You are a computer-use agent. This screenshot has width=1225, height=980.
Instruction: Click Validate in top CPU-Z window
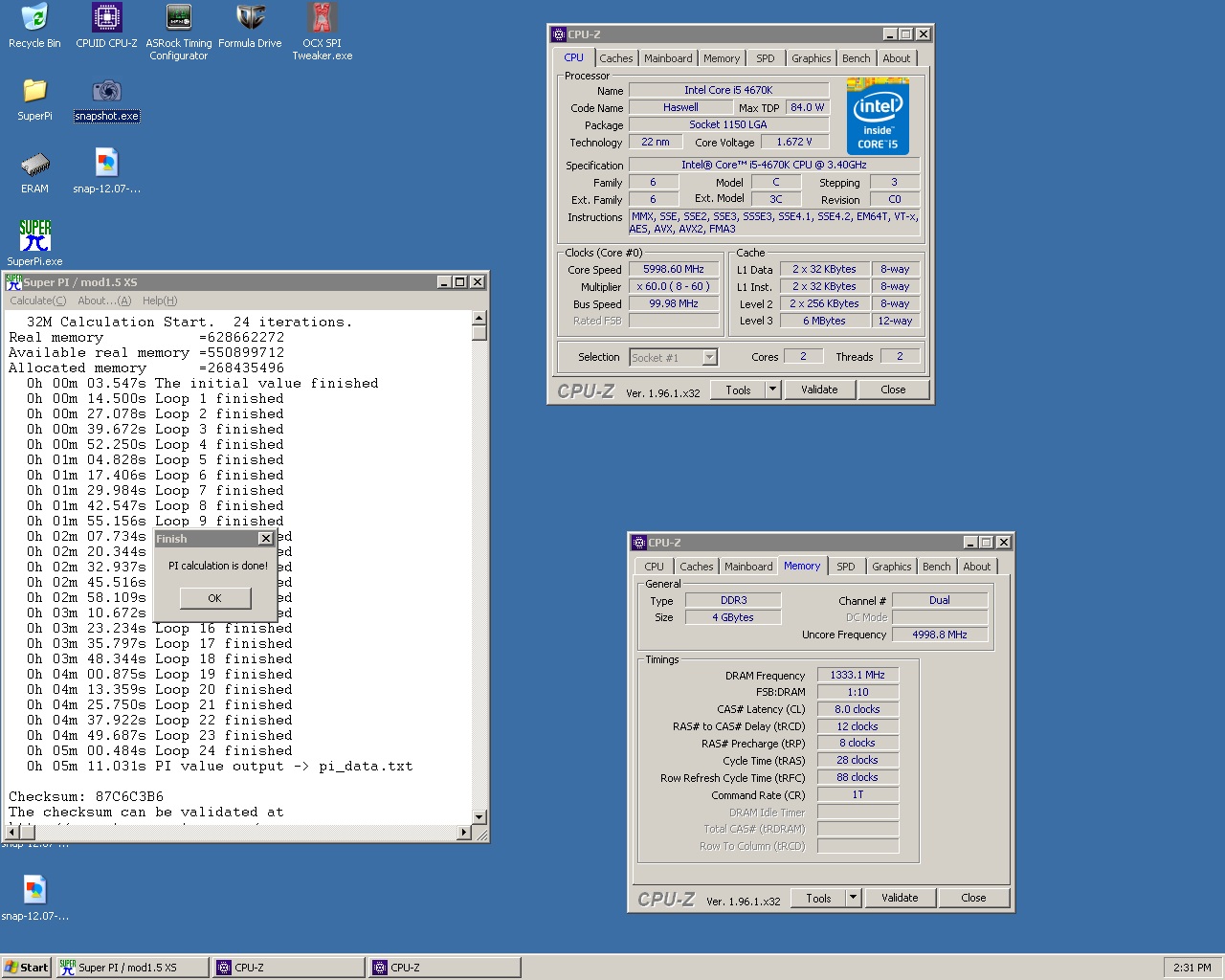[819, 390]
